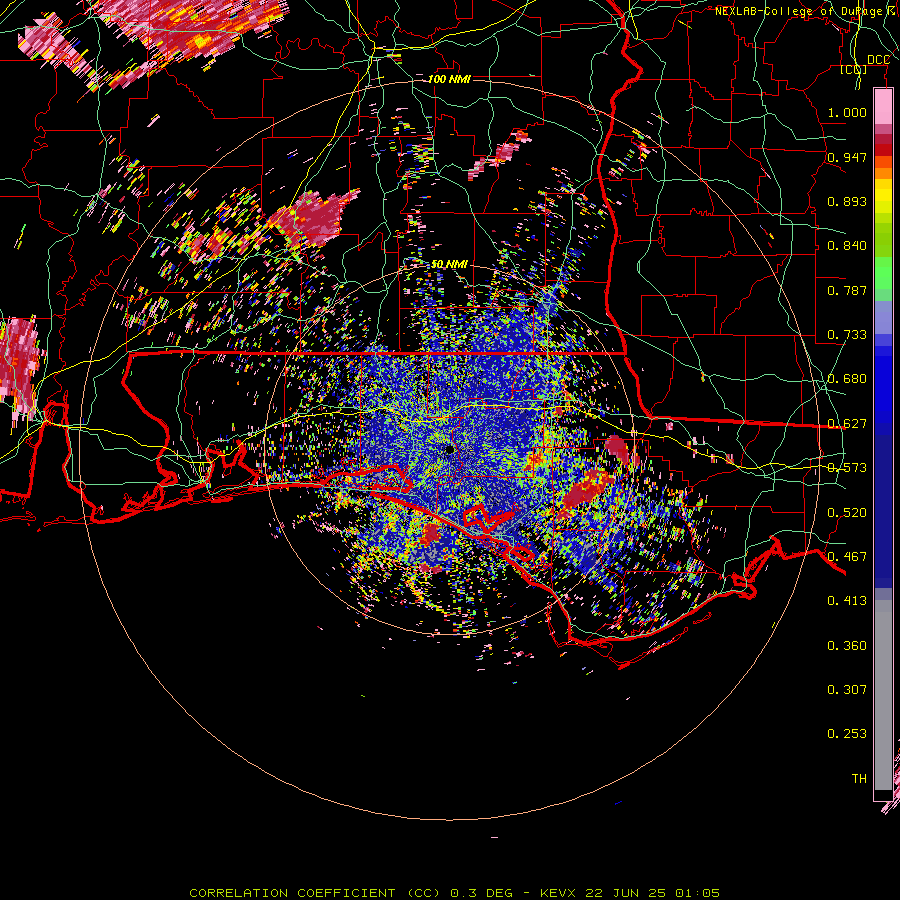900x900 pixels.
Task: Click the 50 NMI range ring label
Action: [x=449, y=264]
